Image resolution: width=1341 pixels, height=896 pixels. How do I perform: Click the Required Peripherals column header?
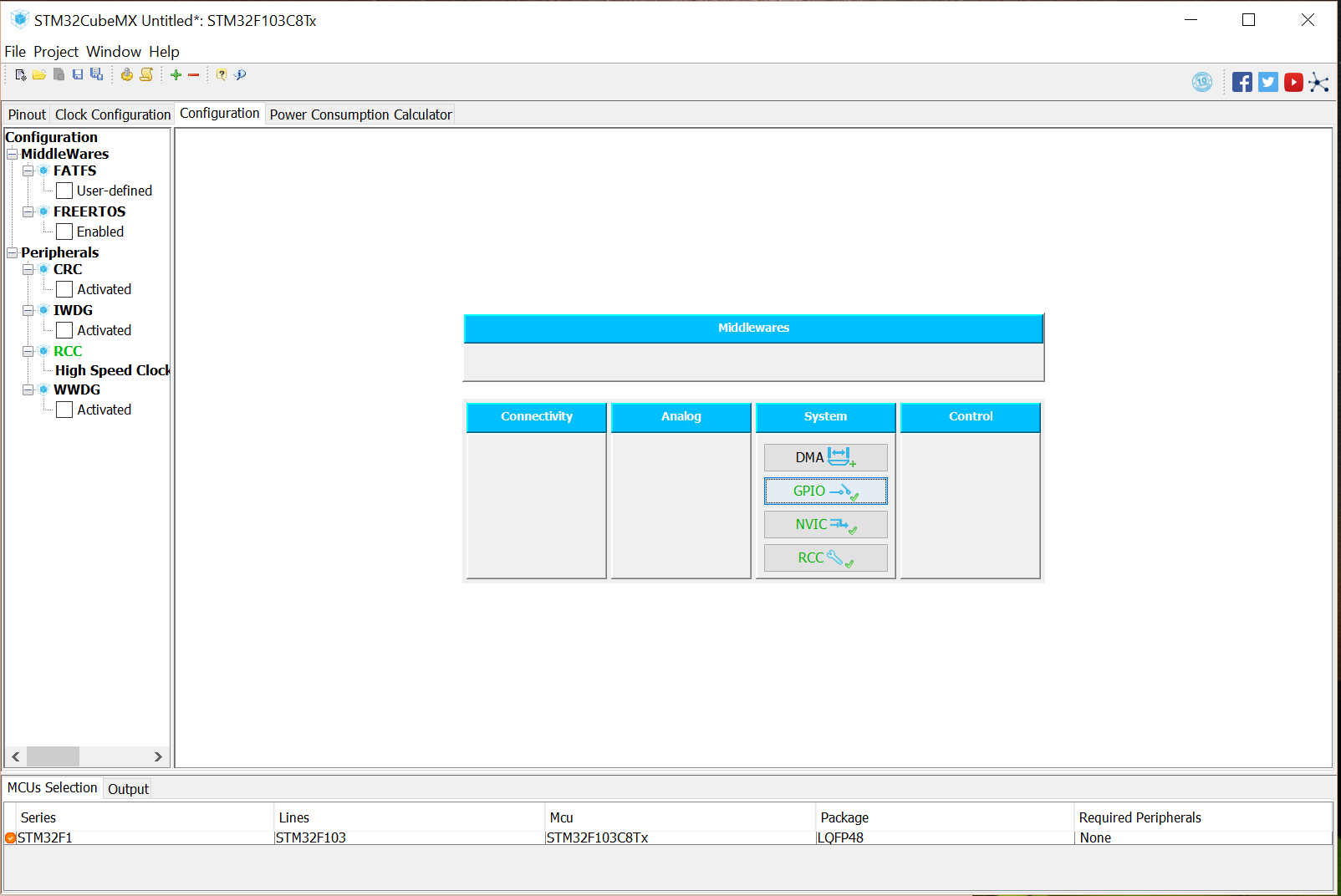click(1203, 817)
